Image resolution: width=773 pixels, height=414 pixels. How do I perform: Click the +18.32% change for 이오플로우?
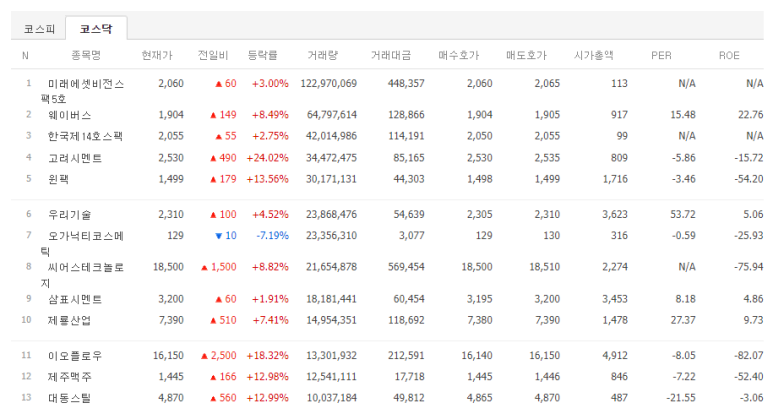[x=268, y=356]
